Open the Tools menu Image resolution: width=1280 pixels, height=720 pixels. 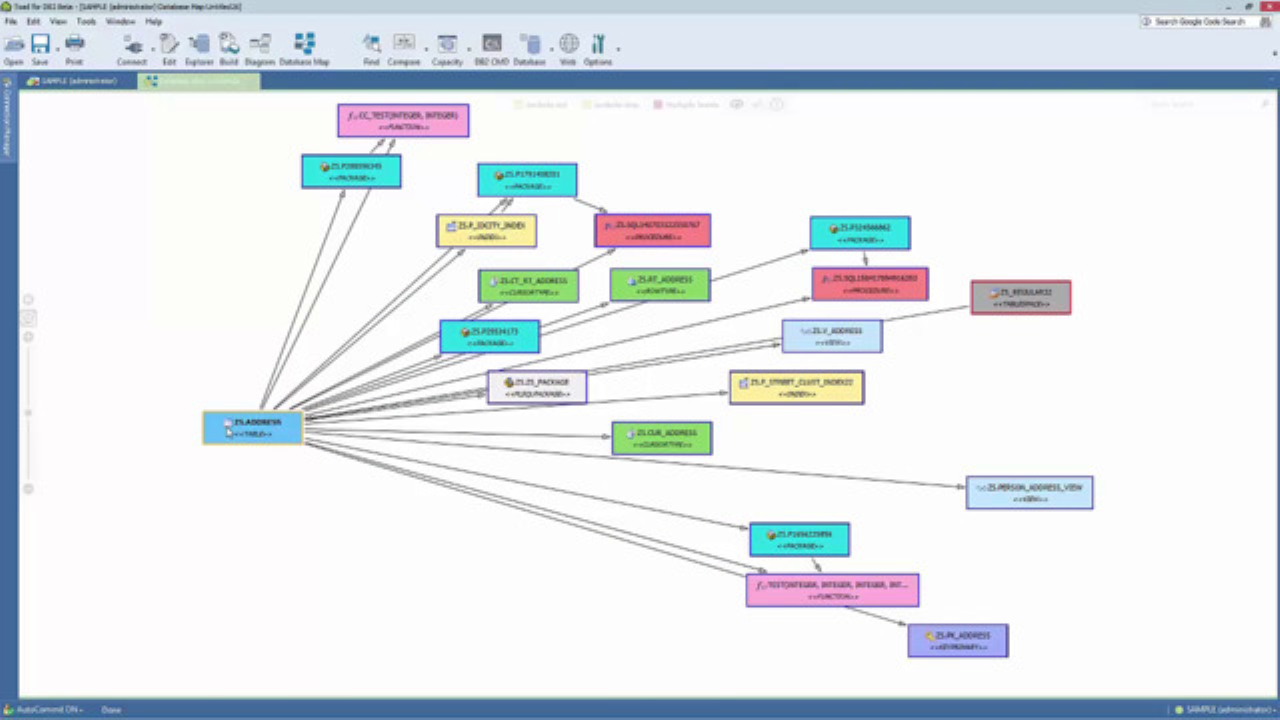coord(87,21)
